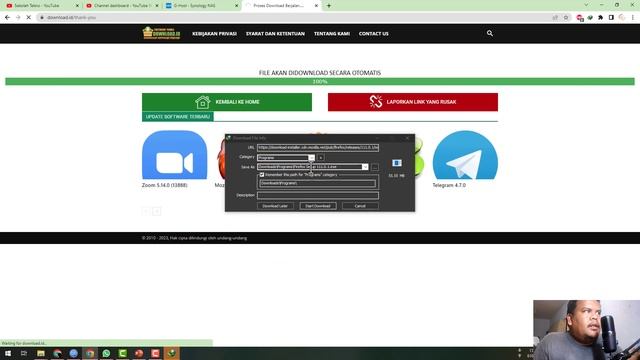
Task: Click the house icon on Kembali ke Home
Action: 202,102
